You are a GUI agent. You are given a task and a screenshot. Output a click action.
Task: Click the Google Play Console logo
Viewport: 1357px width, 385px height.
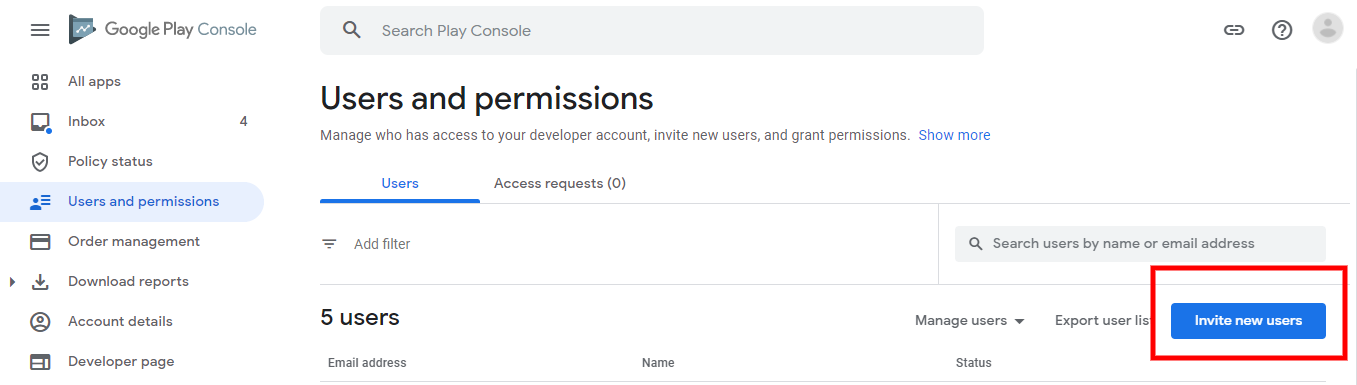[162, 30]
